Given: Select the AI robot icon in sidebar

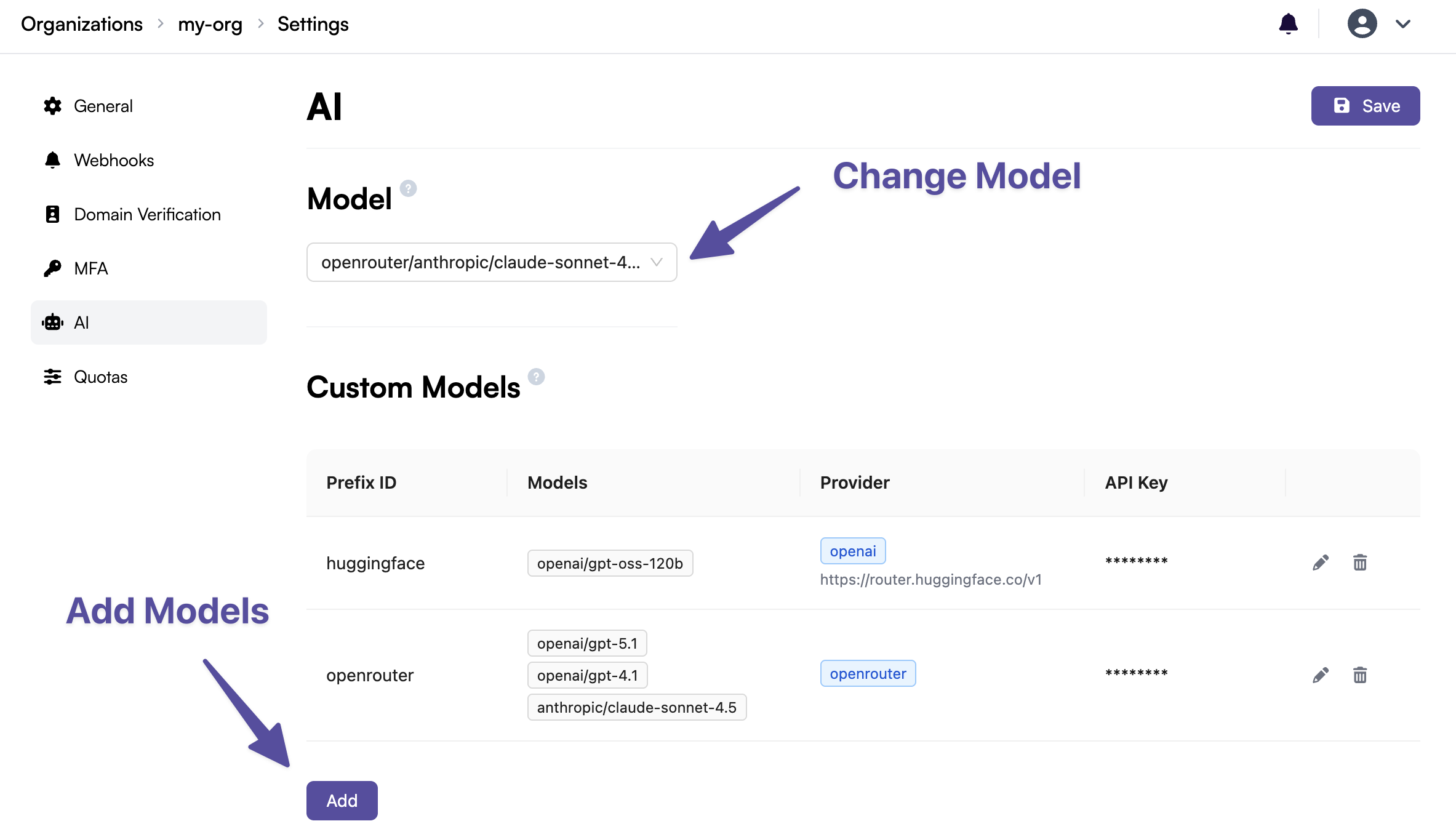Looking at the screenshot, I should 53,322.
